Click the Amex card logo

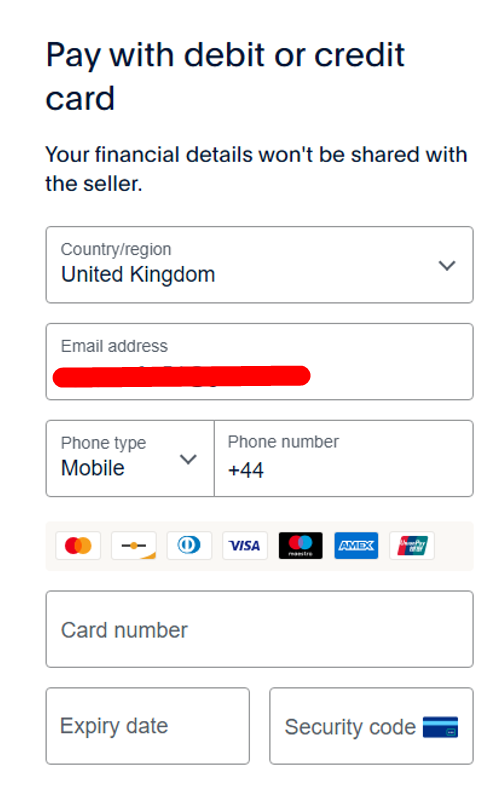(356, 545)
